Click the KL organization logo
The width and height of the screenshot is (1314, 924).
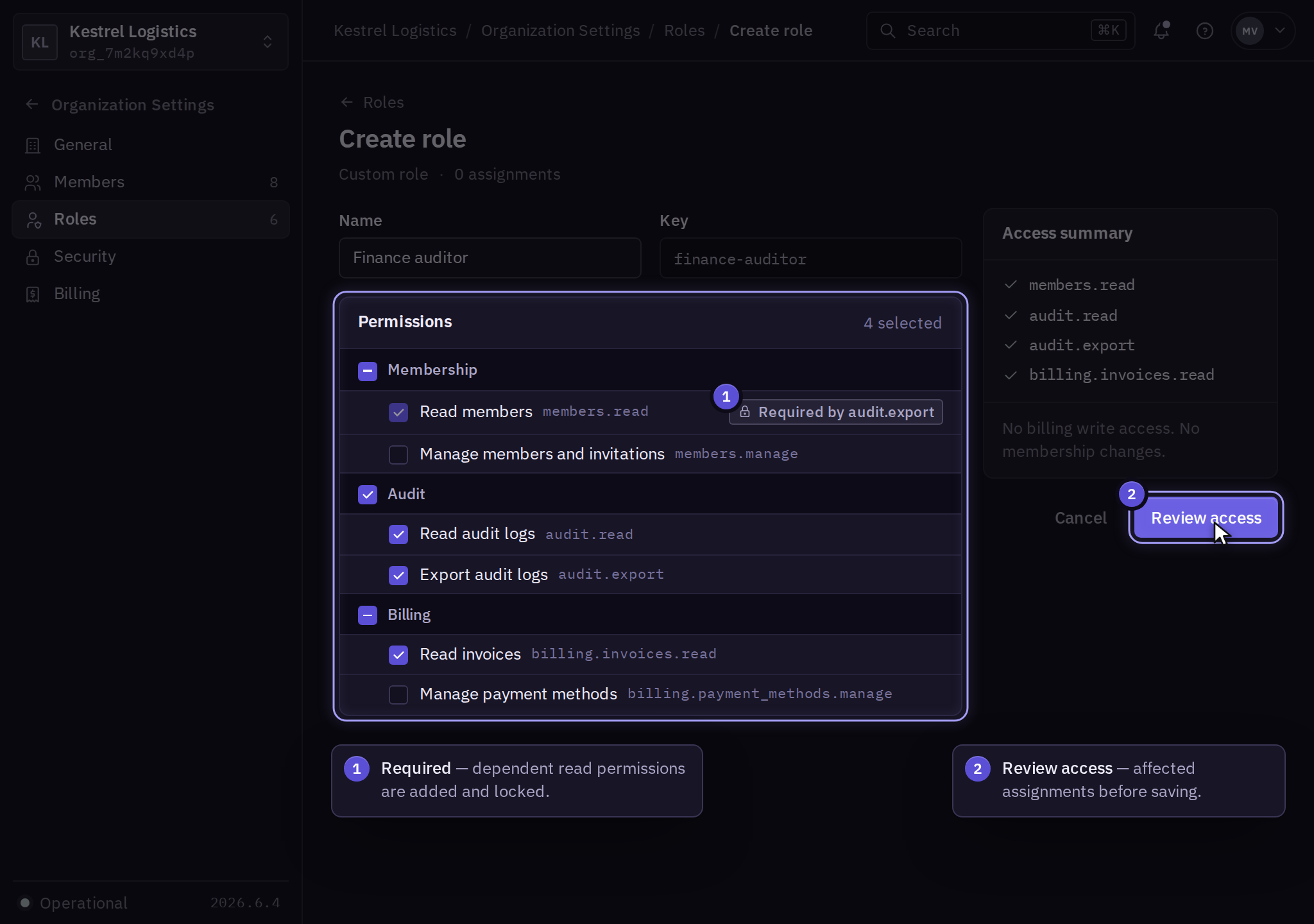[x=40, y=42]
